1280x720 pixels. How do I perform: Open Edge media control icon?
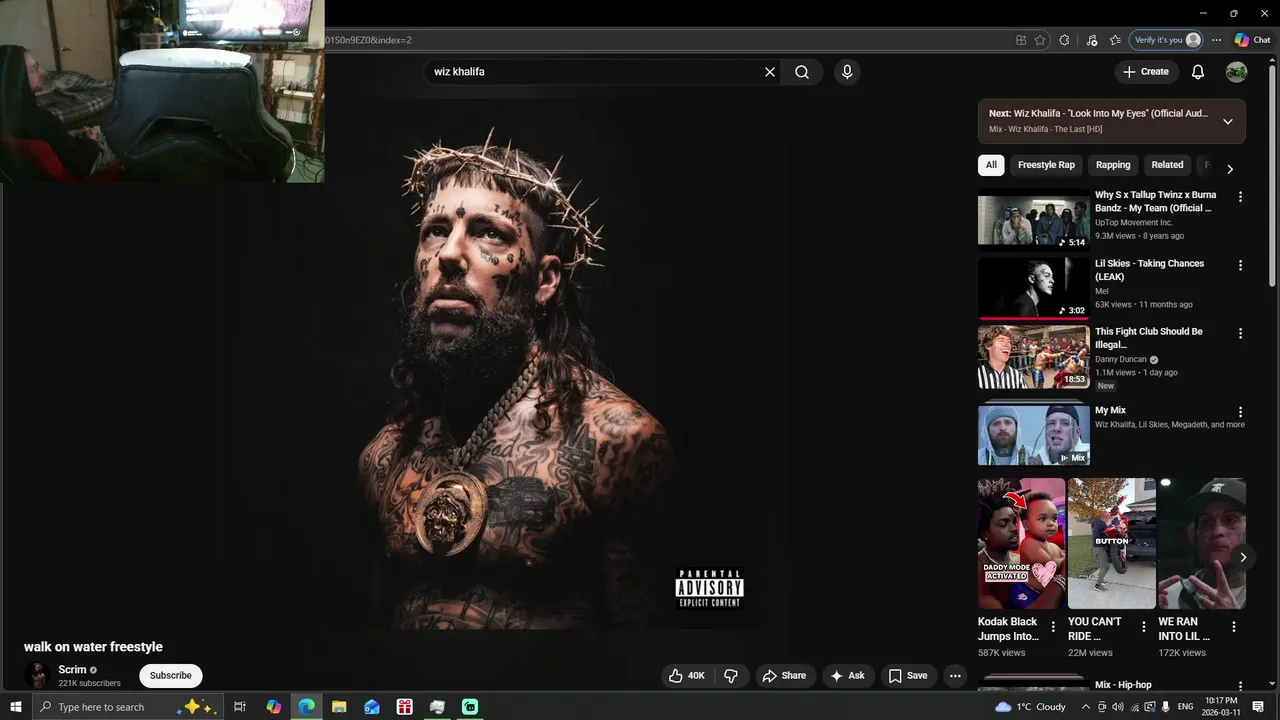1092,40
